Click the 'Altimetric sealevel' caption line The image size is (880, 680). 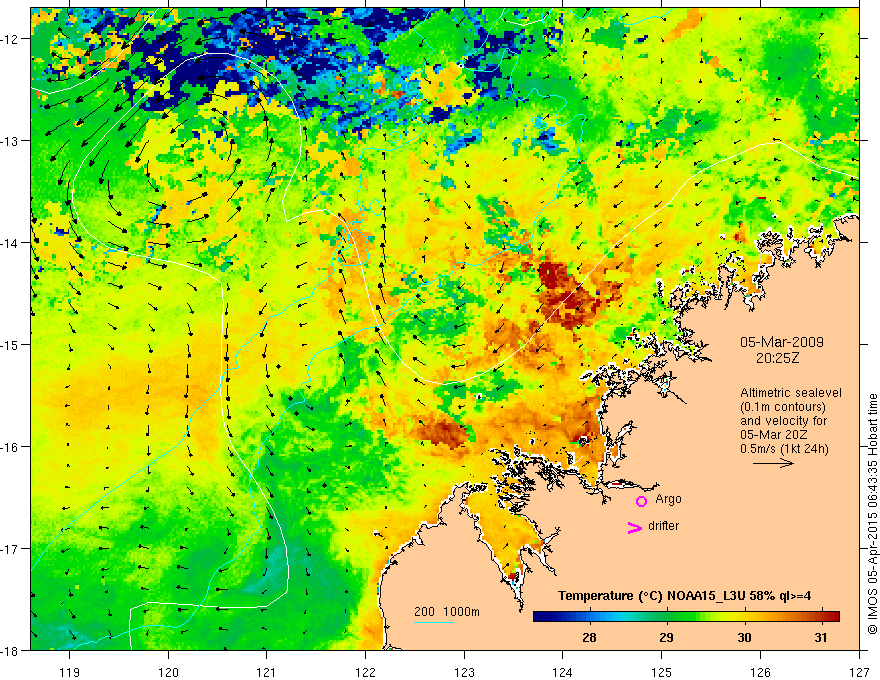pyautogui.click(x=791, y=393)
